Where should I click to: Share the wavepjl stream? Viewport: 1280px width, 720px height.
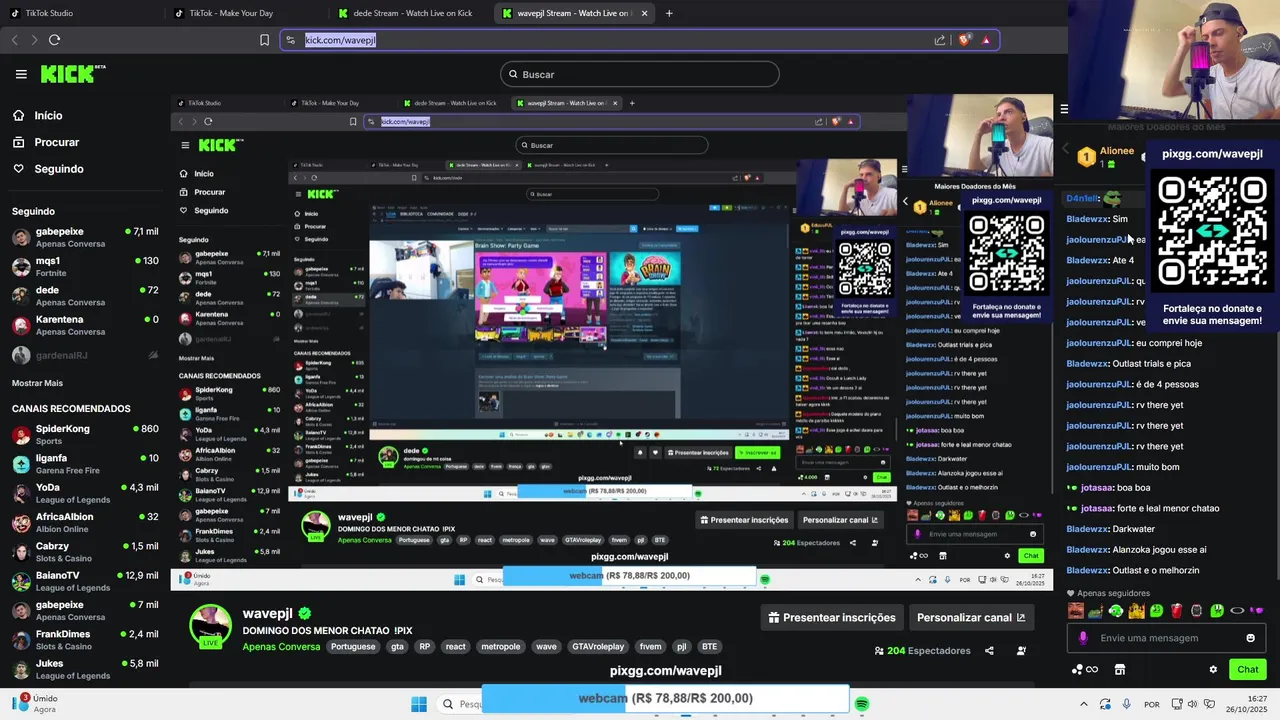coord(989,651)
